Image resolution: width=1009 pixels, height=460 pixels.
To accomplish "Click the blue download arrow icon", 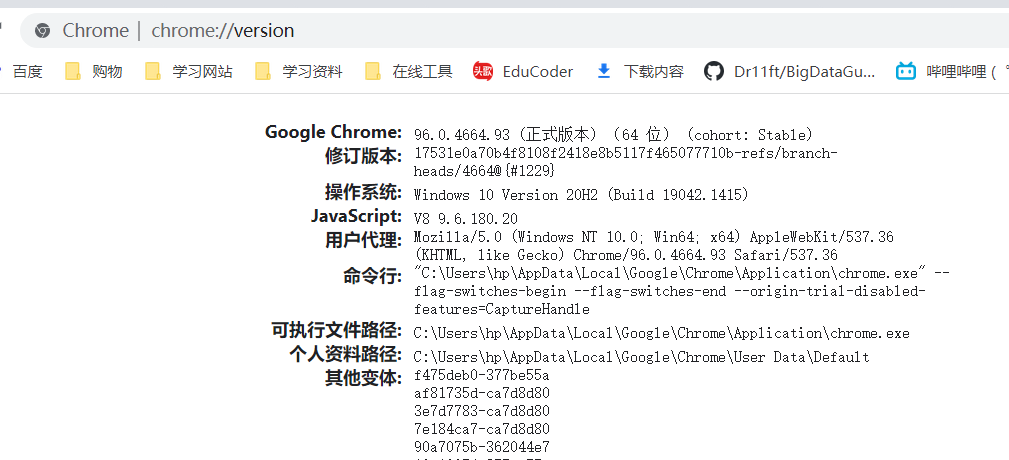I will (604, 71).
